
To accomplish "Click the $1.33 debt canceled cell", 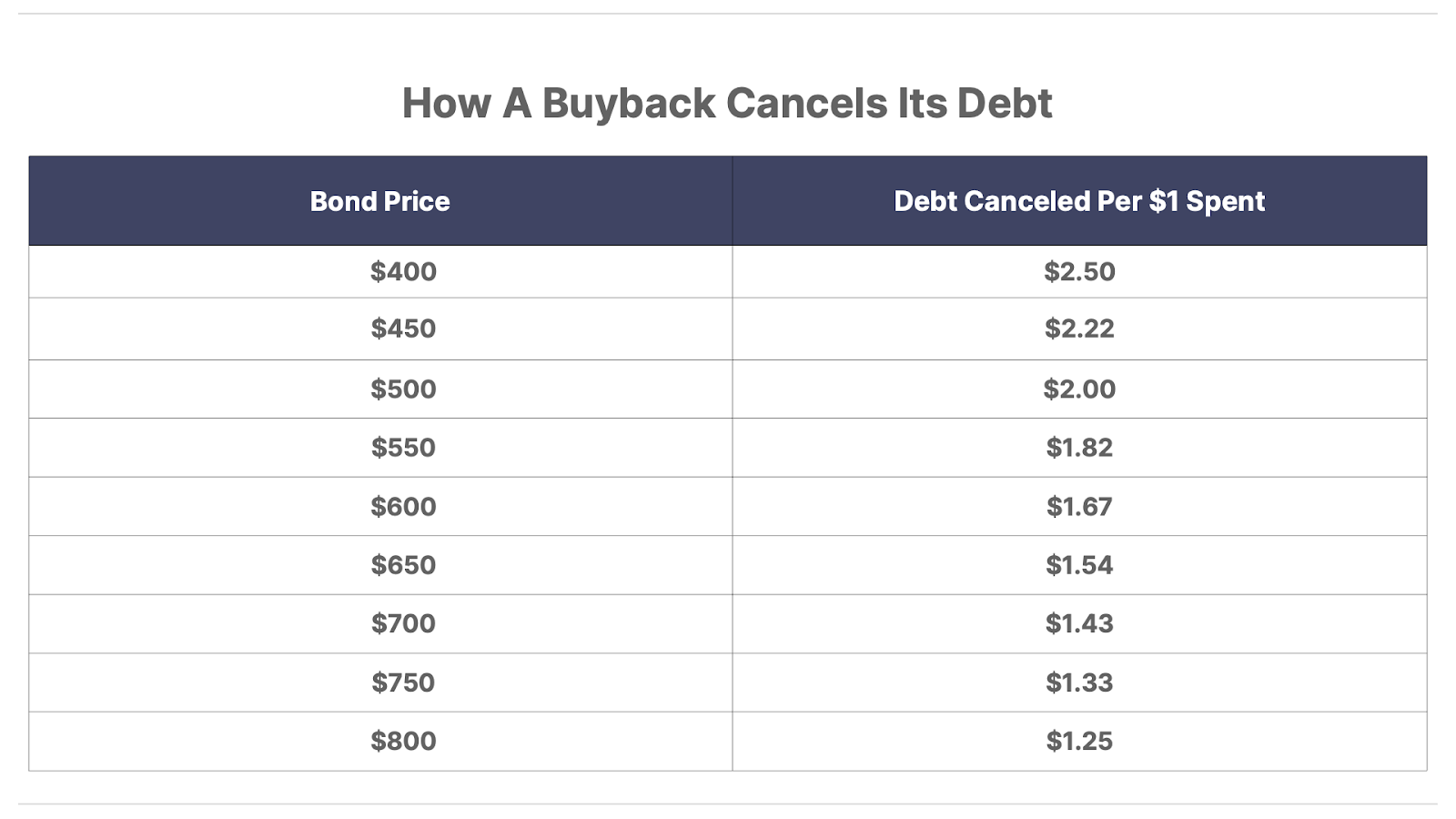I will pyautogui.click(x=1079, y=682).
